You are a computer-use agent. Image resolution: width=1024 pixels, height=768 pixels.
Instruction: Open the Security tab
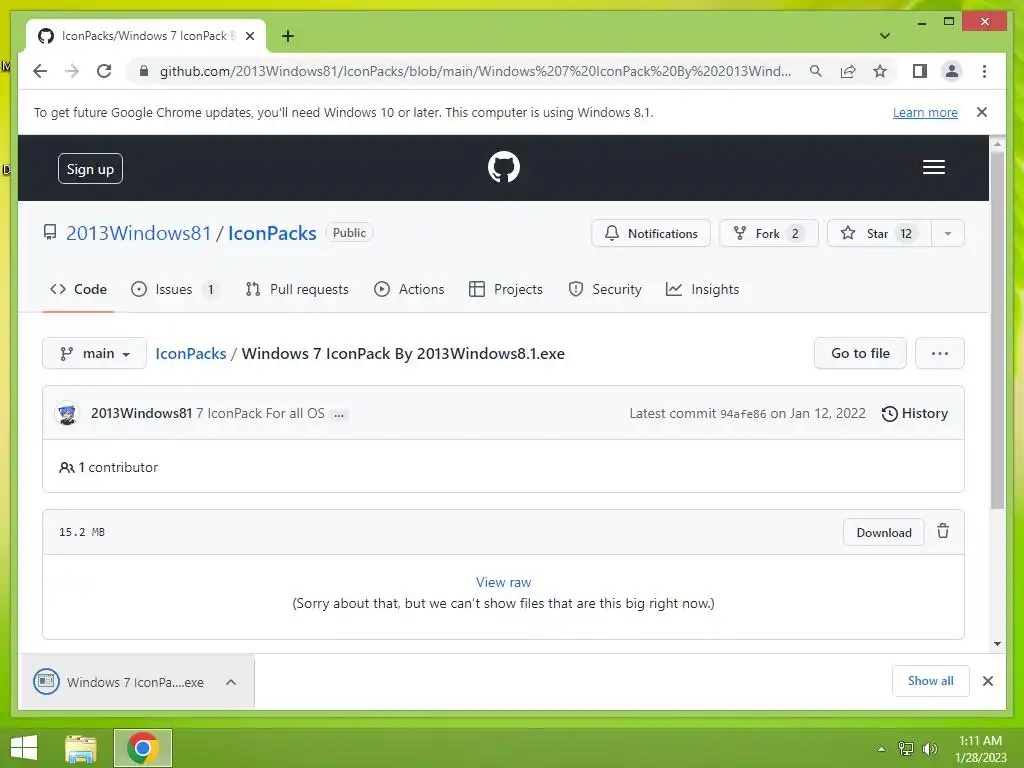tap(605, 289)
